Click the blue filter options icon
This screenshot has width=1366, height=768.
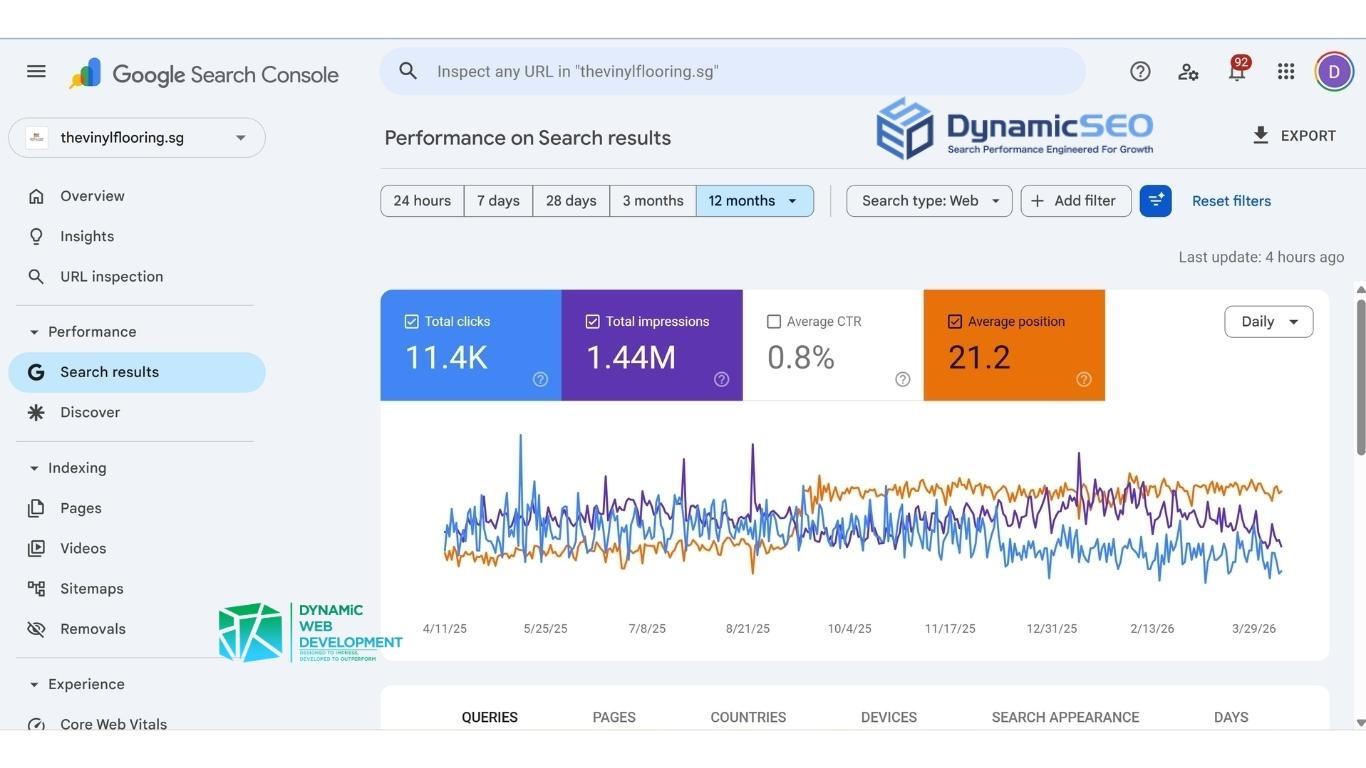(1155, 201)
